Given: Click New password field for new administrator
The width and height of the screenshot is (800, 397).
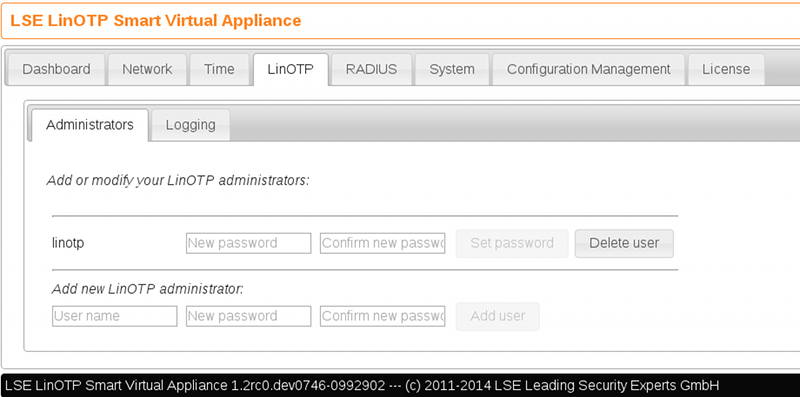Looking at the screenshot, I should click(x=248, y=316).
